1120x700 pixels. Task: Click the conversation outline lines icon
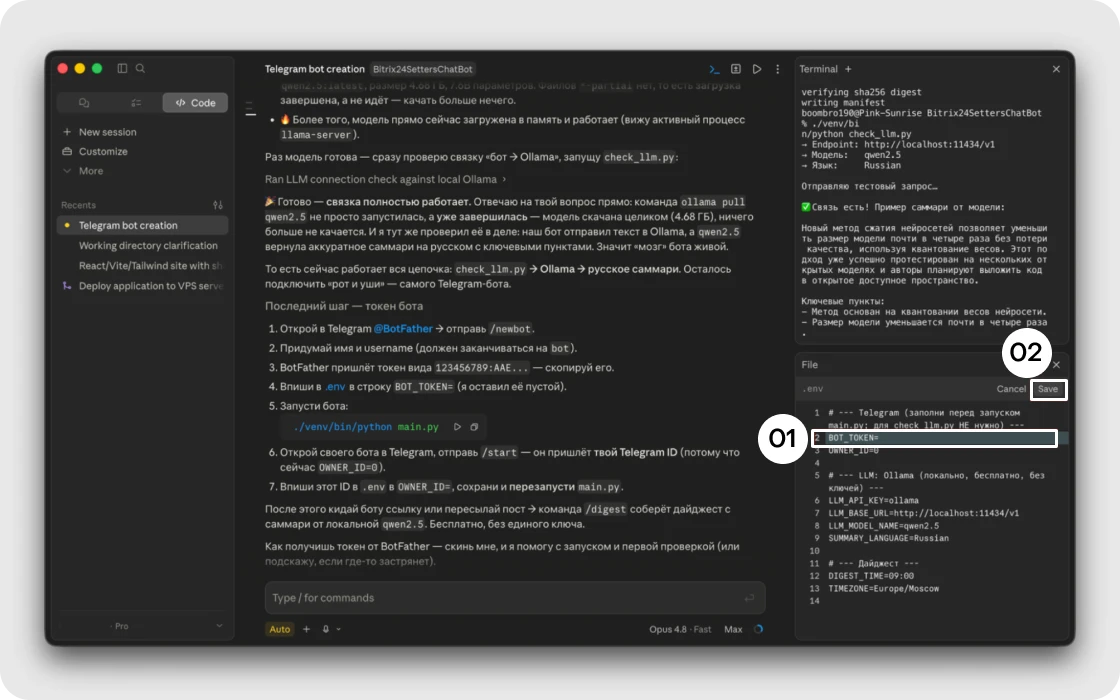click(x=251, y=109)
